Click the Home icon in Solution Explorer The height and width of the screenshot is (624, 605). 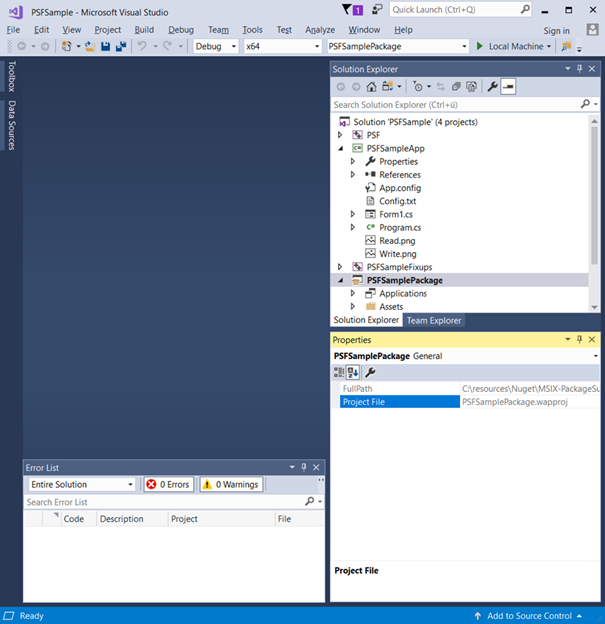coord(371,86)
